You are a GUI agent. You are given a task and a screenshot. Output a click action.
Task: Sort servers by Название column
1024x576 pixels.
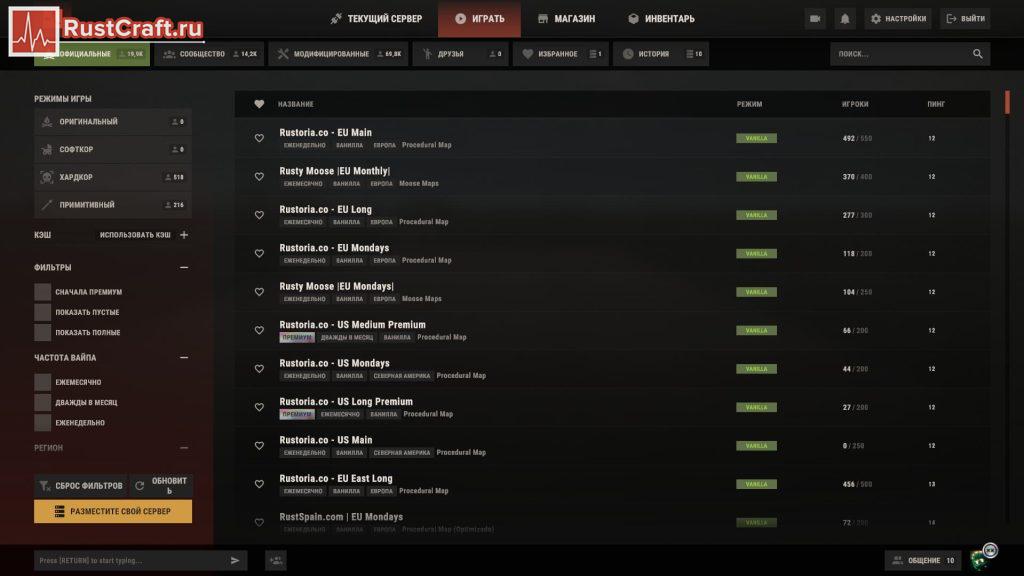point(296,104)
